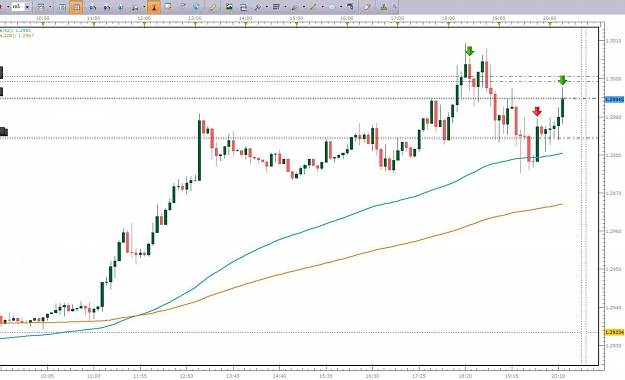Click the 1.2950 price axis label
Image resolution: width=625 pixels, height=380 pixels.
coord(613,269)
